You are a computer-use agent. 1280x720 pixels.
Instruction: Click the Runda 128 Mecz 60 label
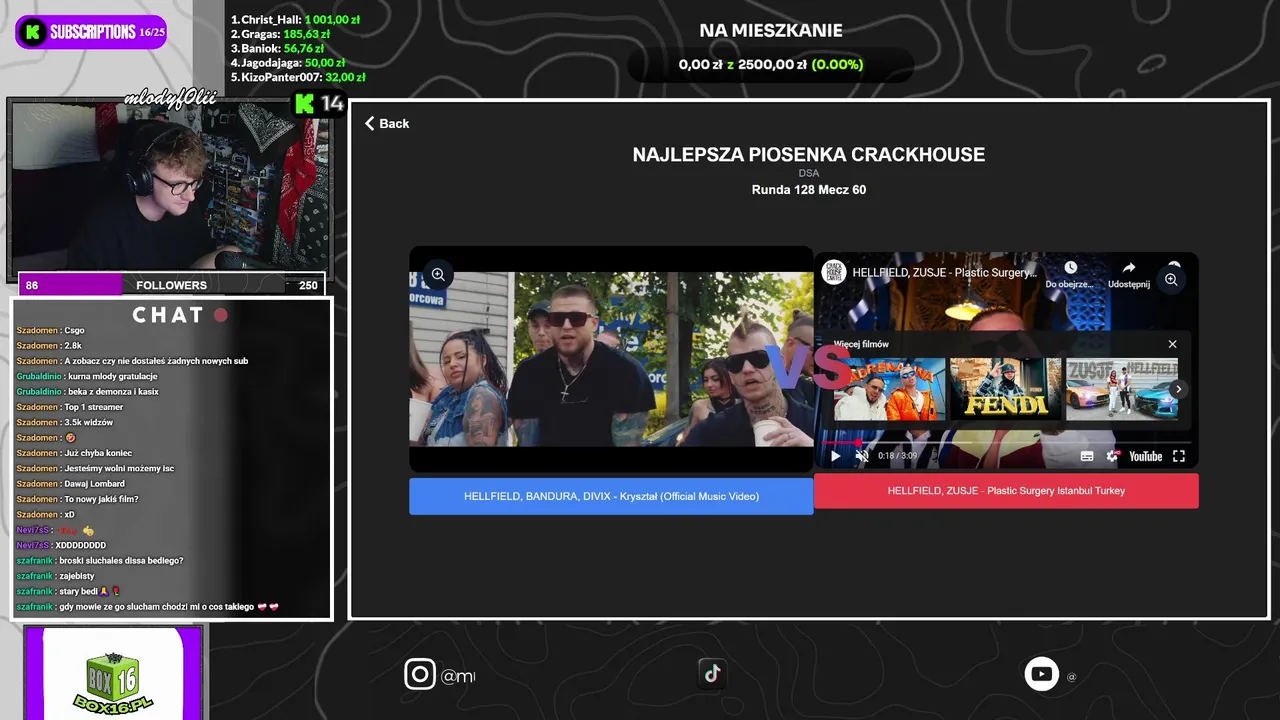tap(809, 190)
